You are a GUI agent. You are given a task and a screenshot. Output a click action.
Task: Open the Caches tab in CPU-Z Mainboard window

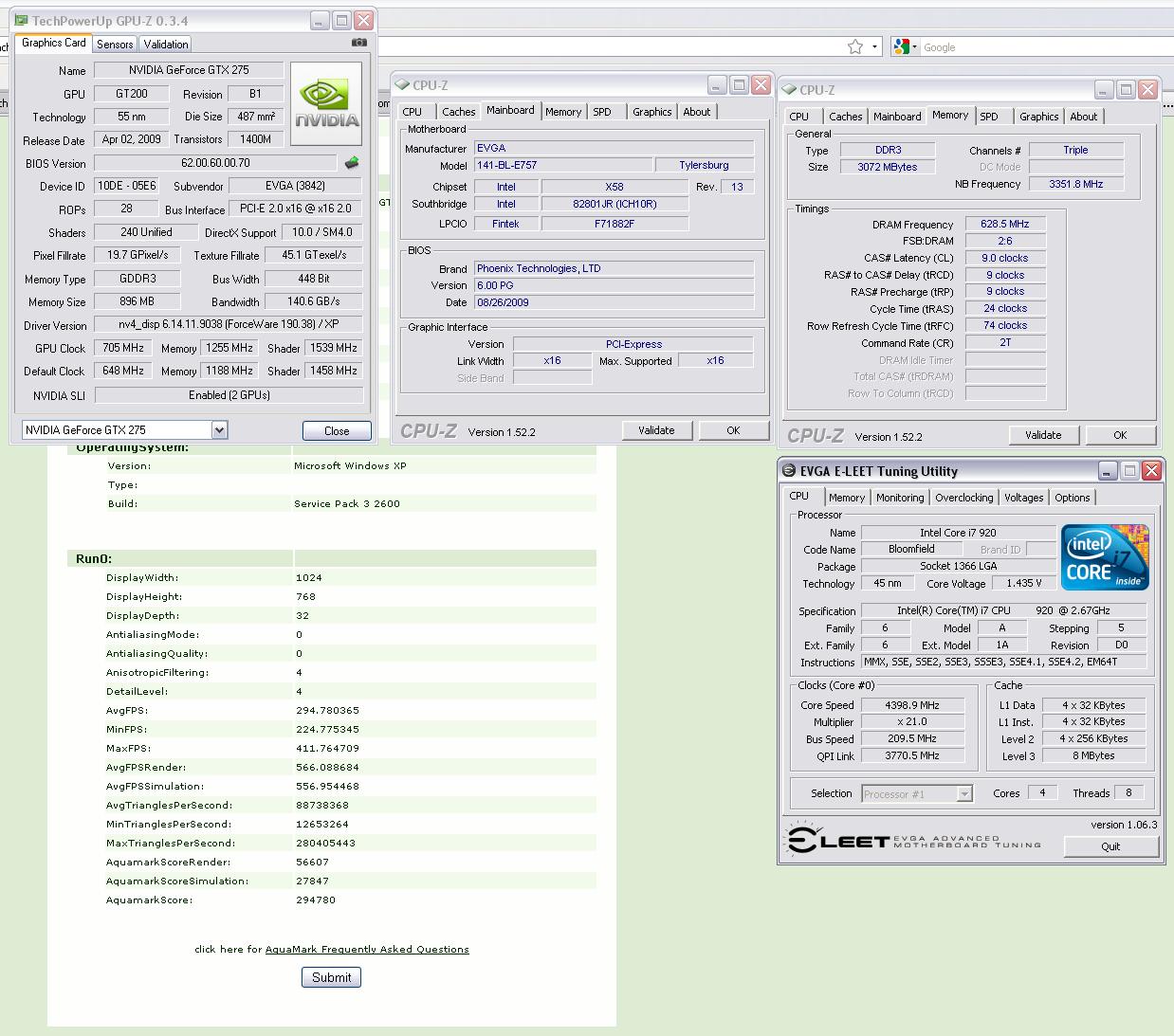459,112
